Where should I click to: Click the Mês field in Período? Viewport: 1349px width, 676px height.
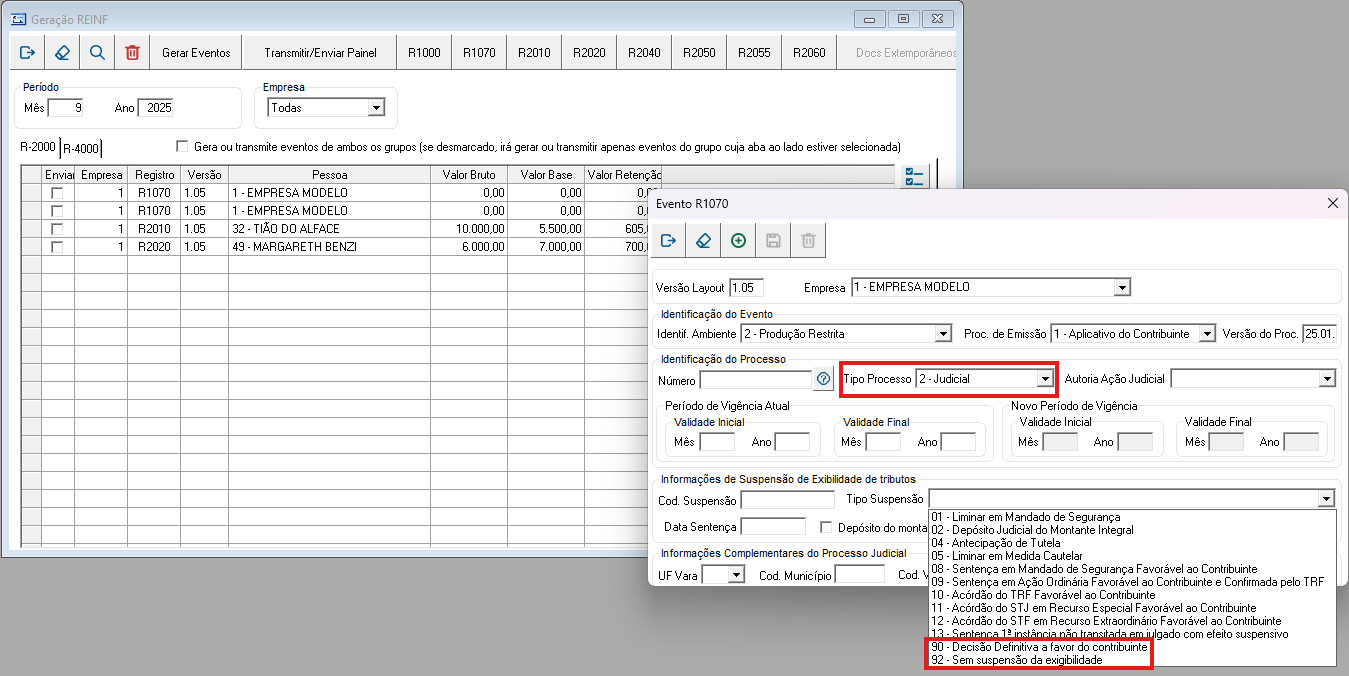pyautogui.click(x=66, y=108)
